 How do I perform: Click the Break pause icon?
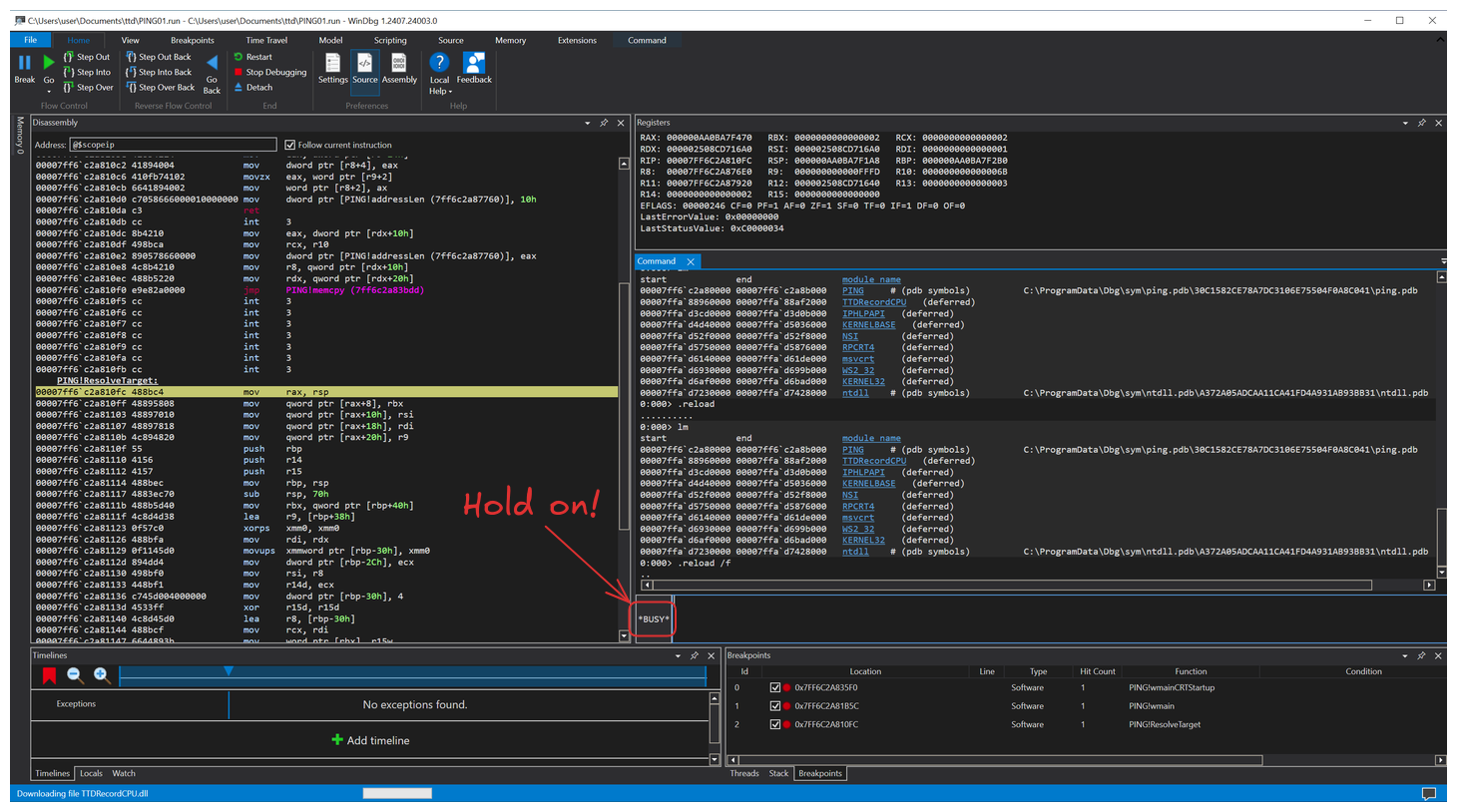pos(24,63)
